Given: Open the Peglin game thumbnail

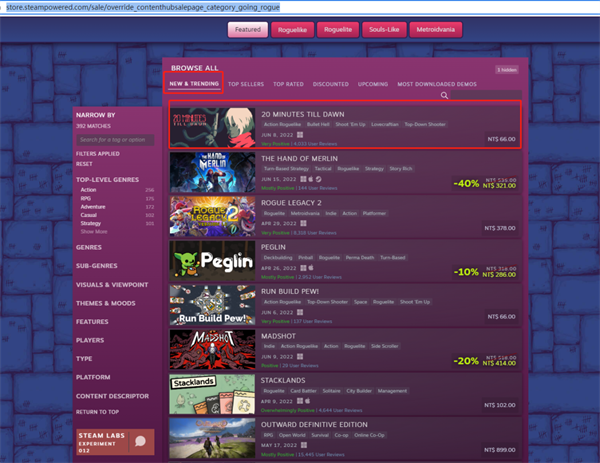Looking at the screenshot, I should point(212,261).
